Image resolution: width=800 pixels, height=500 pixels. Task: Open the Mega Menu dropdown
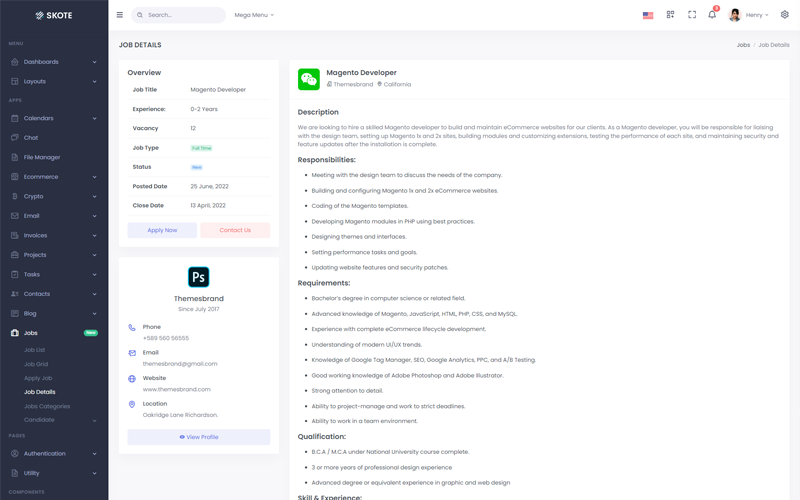[254, 15]
